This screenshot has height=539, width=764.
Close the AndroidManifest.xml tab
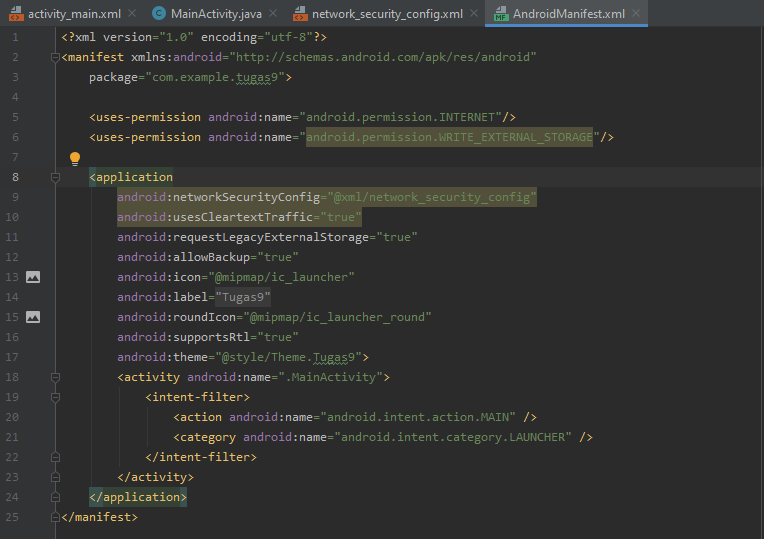636,14
